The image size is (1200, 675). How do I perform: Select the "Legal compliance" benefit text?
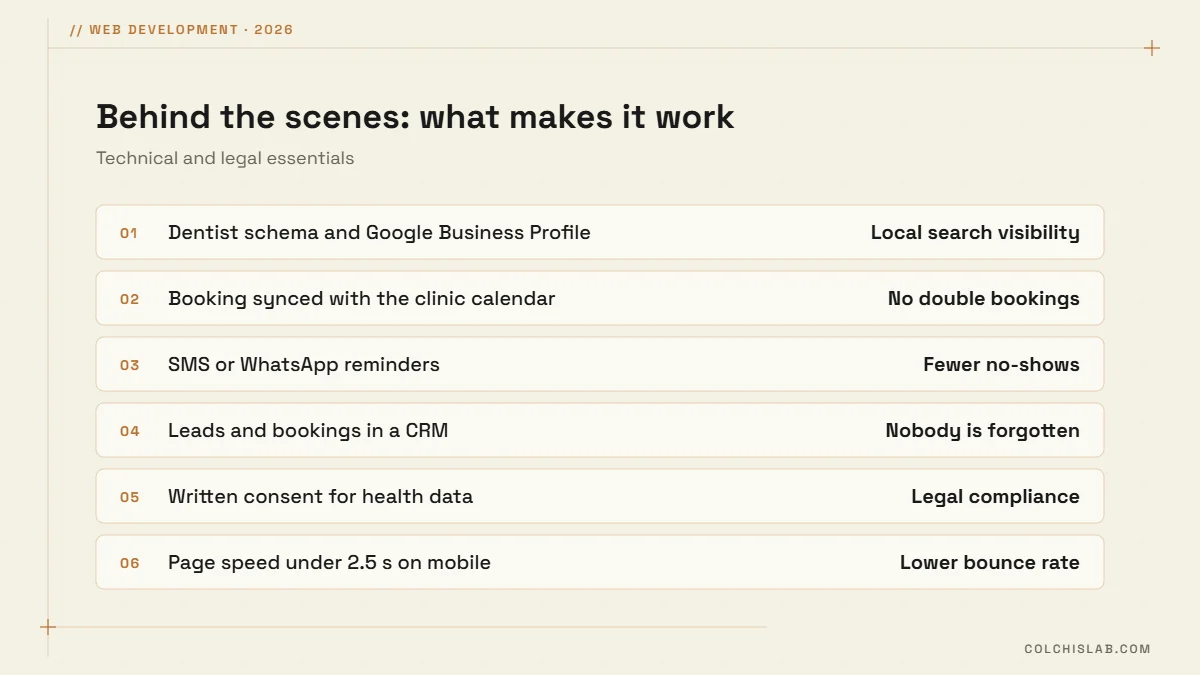coord(995,497)
